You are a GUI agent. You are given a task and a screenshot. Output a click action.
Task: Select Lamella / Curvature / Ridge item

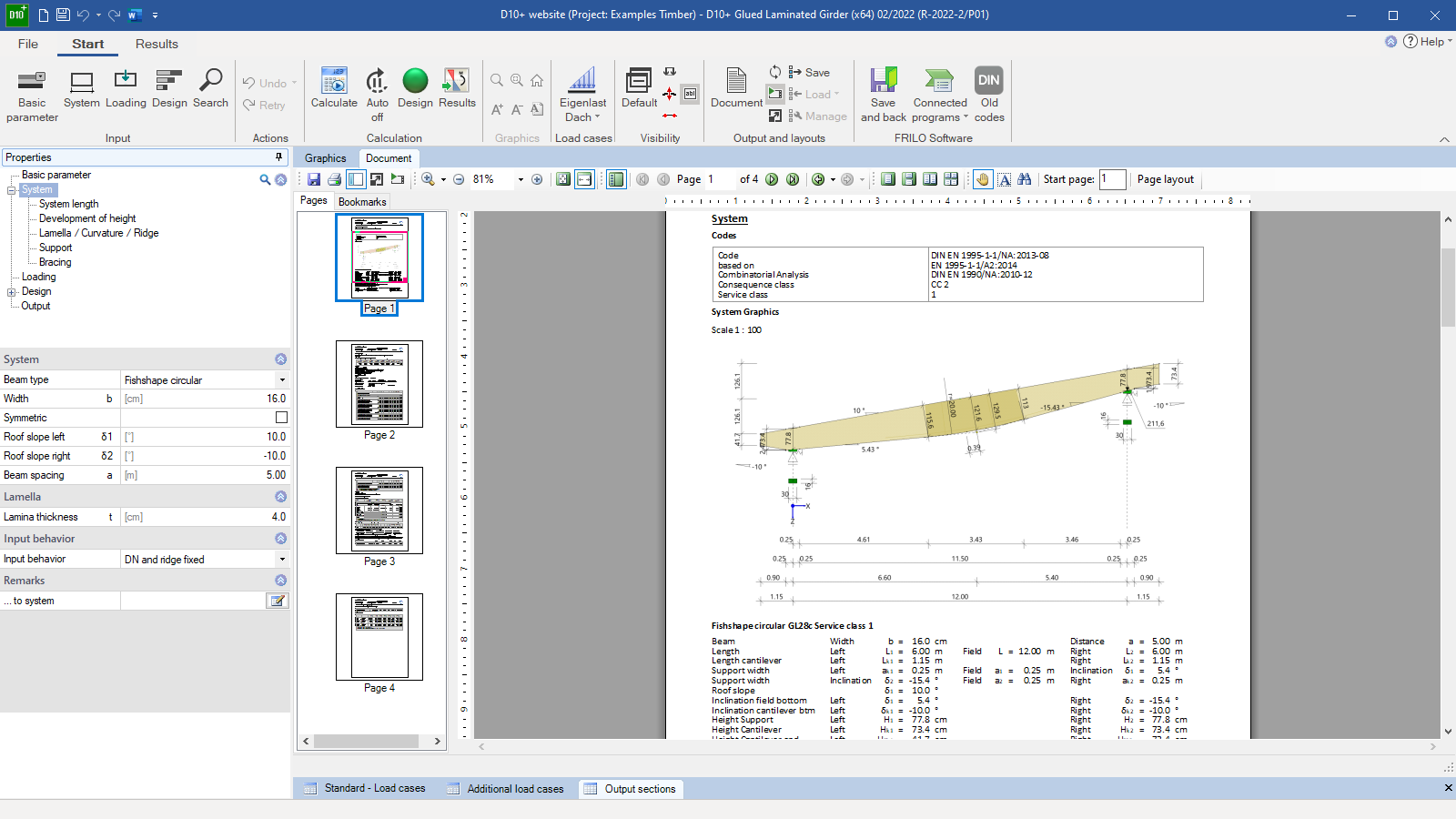click(98, 233)
